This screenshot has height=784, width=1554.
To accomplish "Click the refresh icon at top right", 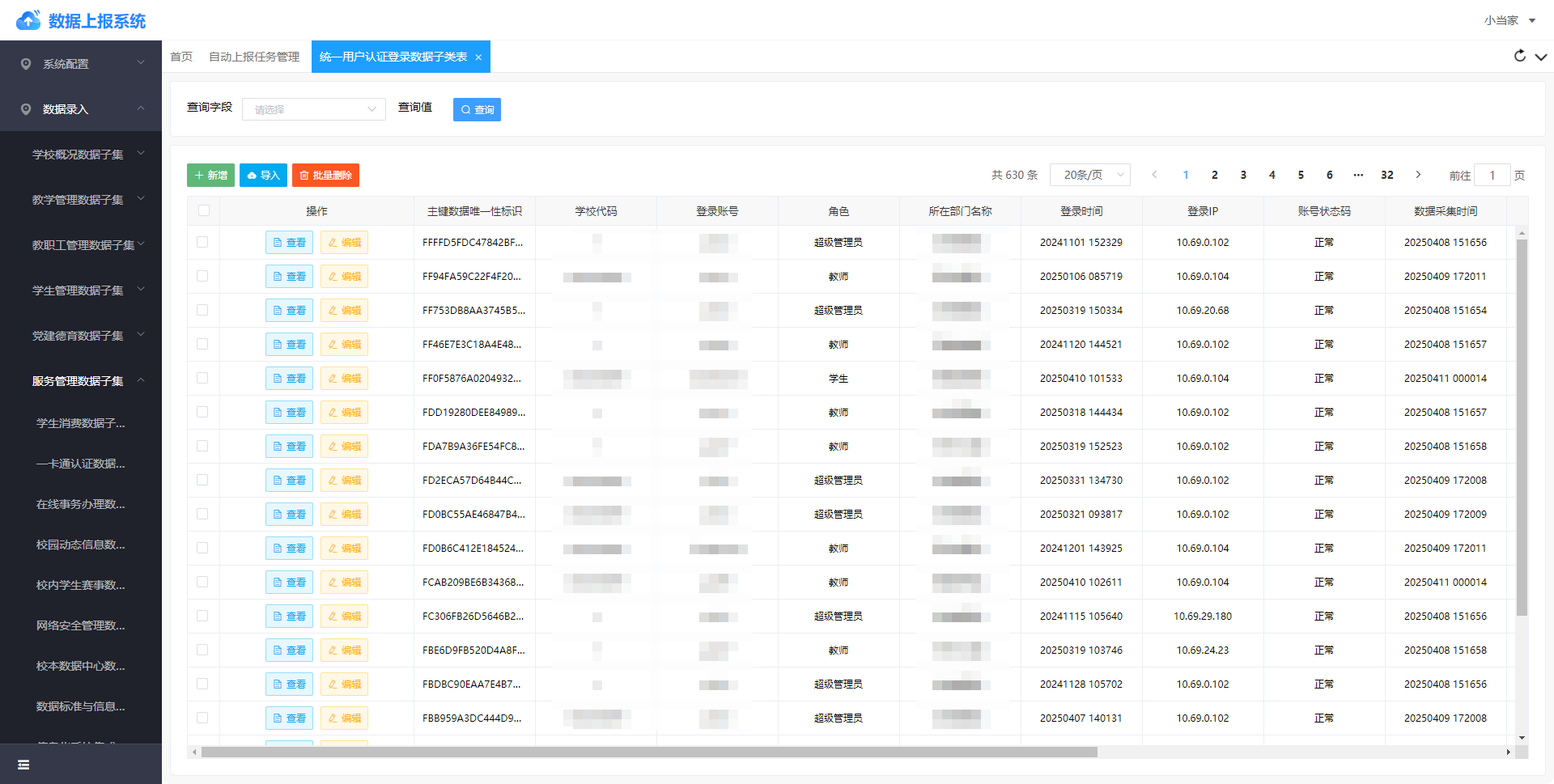I will point(1519,56).
